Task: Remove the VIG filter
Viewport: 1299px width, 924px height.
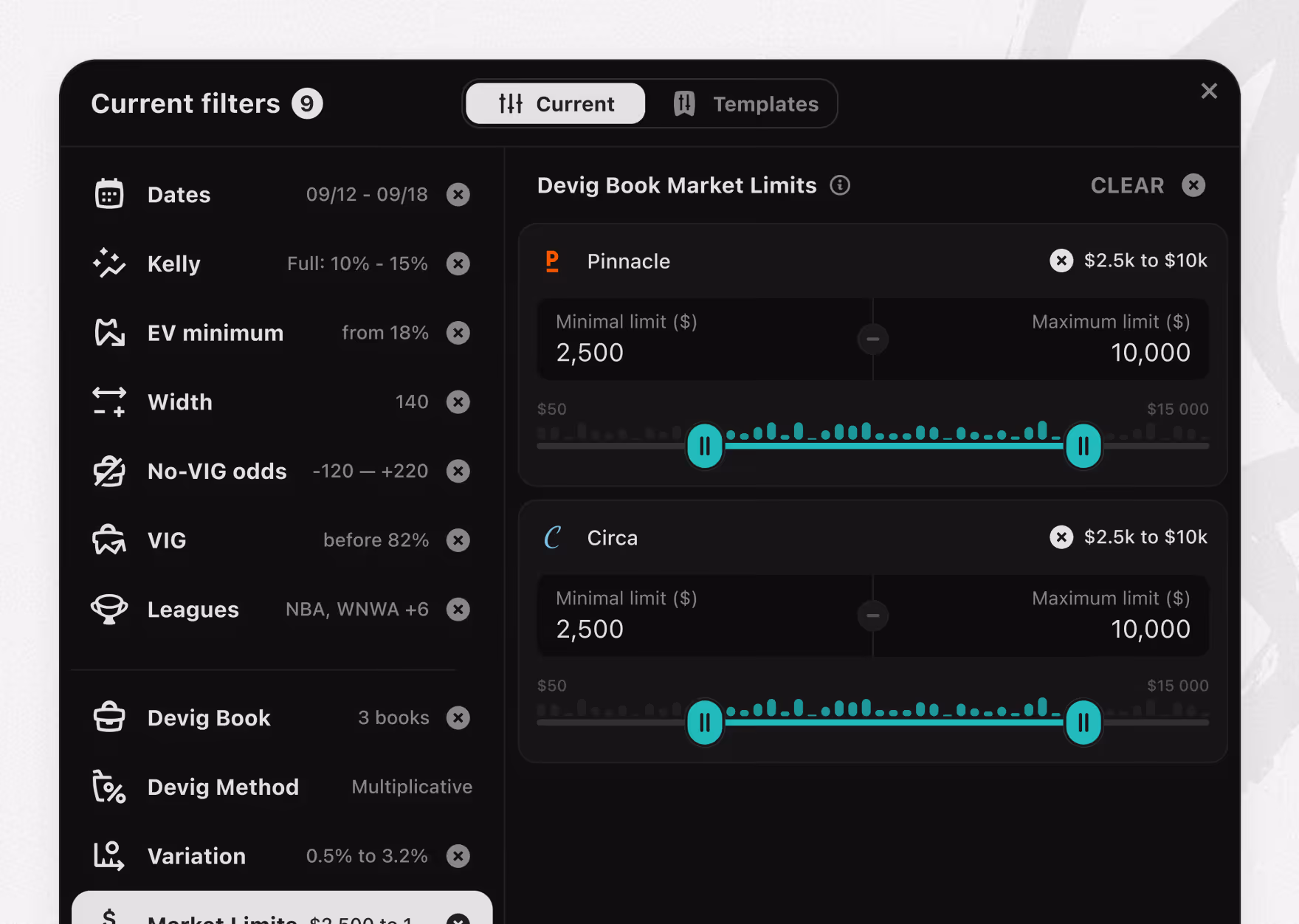Action: click(x=458, y=540)
